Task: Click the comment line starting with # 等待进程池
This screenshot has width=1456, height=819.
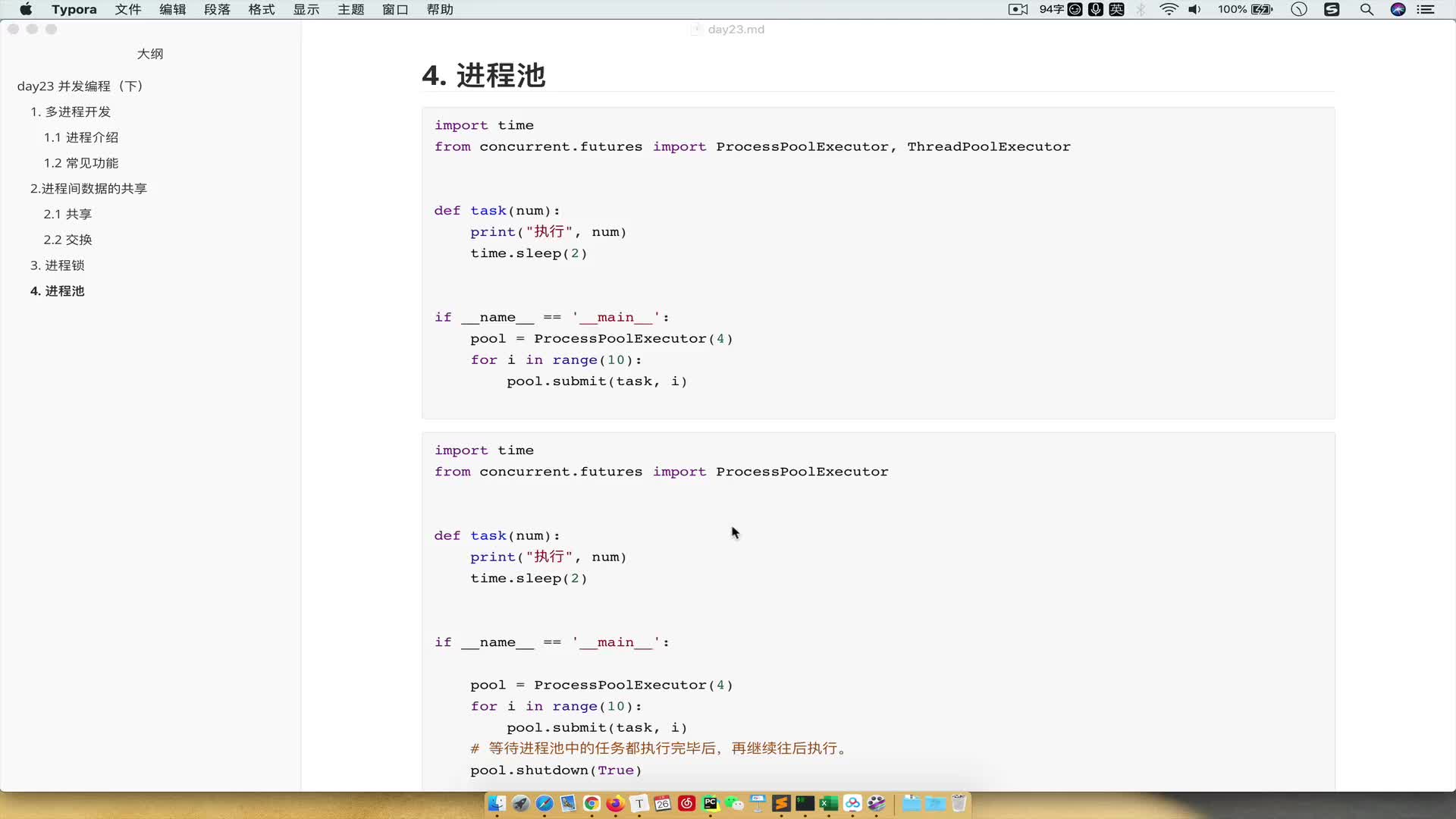Action: [658, 748]
